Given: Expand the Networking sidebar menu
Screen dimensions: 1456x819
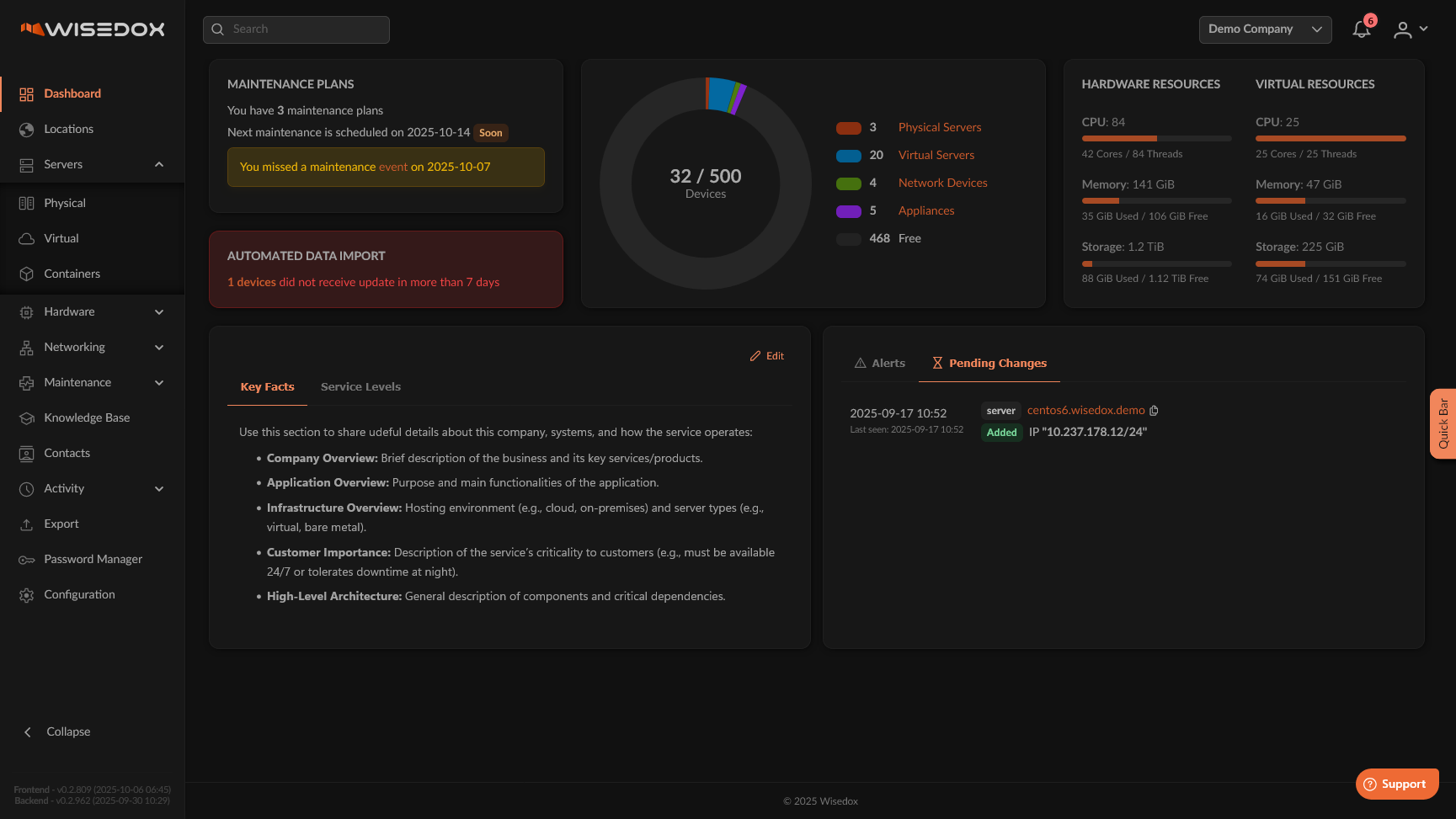Looking at the screenshot, I should 159,348.
